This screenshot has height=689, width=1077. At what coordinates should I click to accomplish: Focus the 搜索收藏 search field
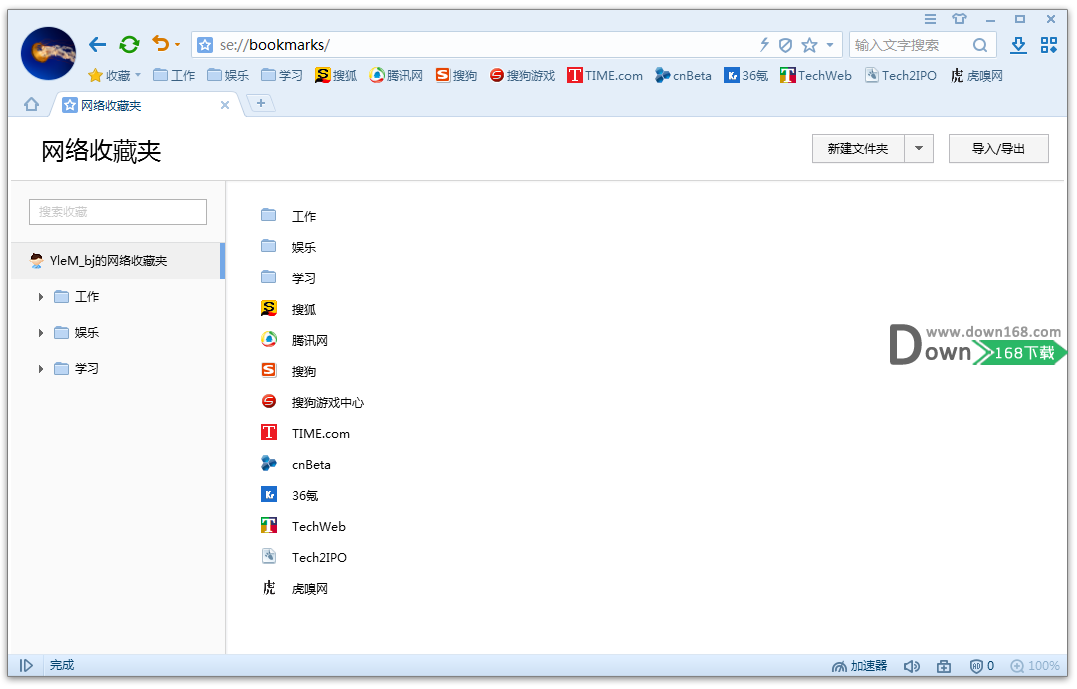[x=118, y=212]
